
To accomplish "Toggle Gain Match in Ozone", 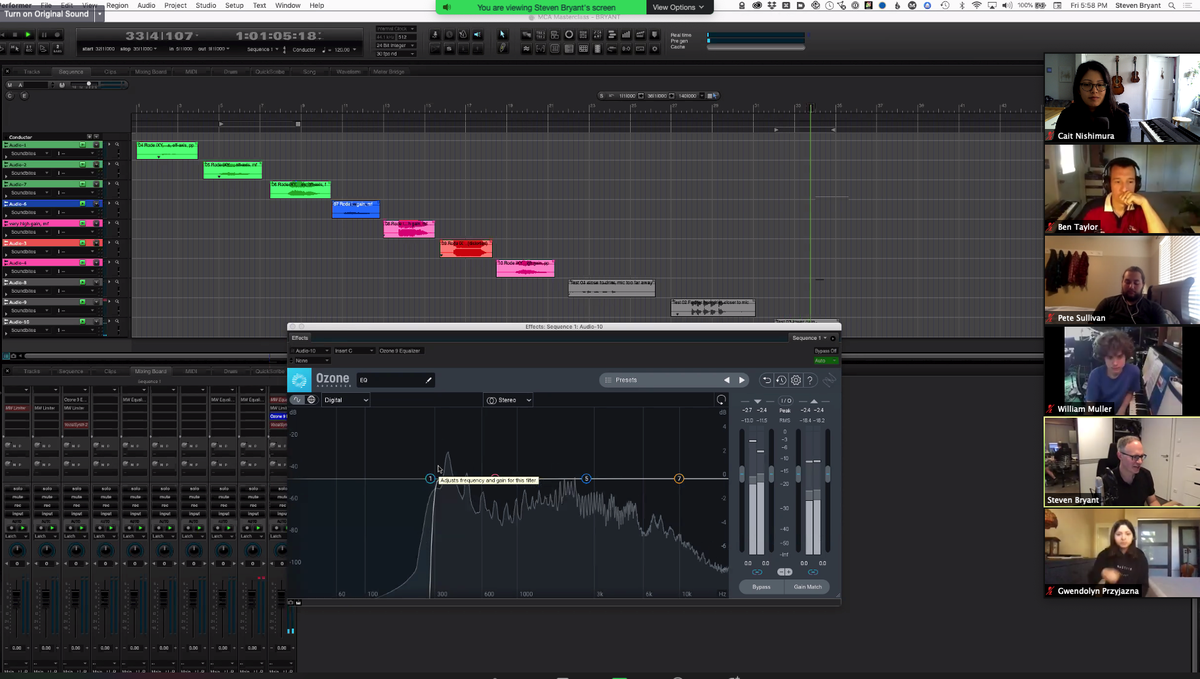I will point(807,587).
